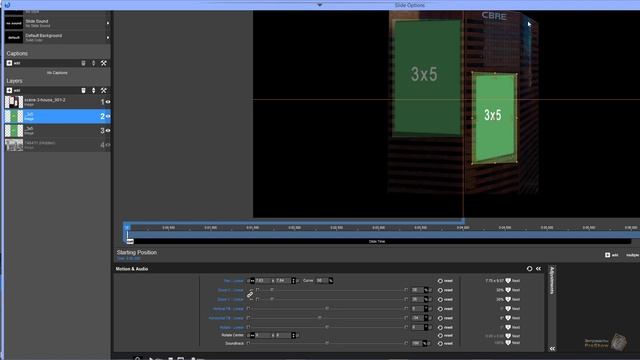
Task: Open the 'Zoom Y - Linear' interpolation dropdown
Action: tap(231, 300)
